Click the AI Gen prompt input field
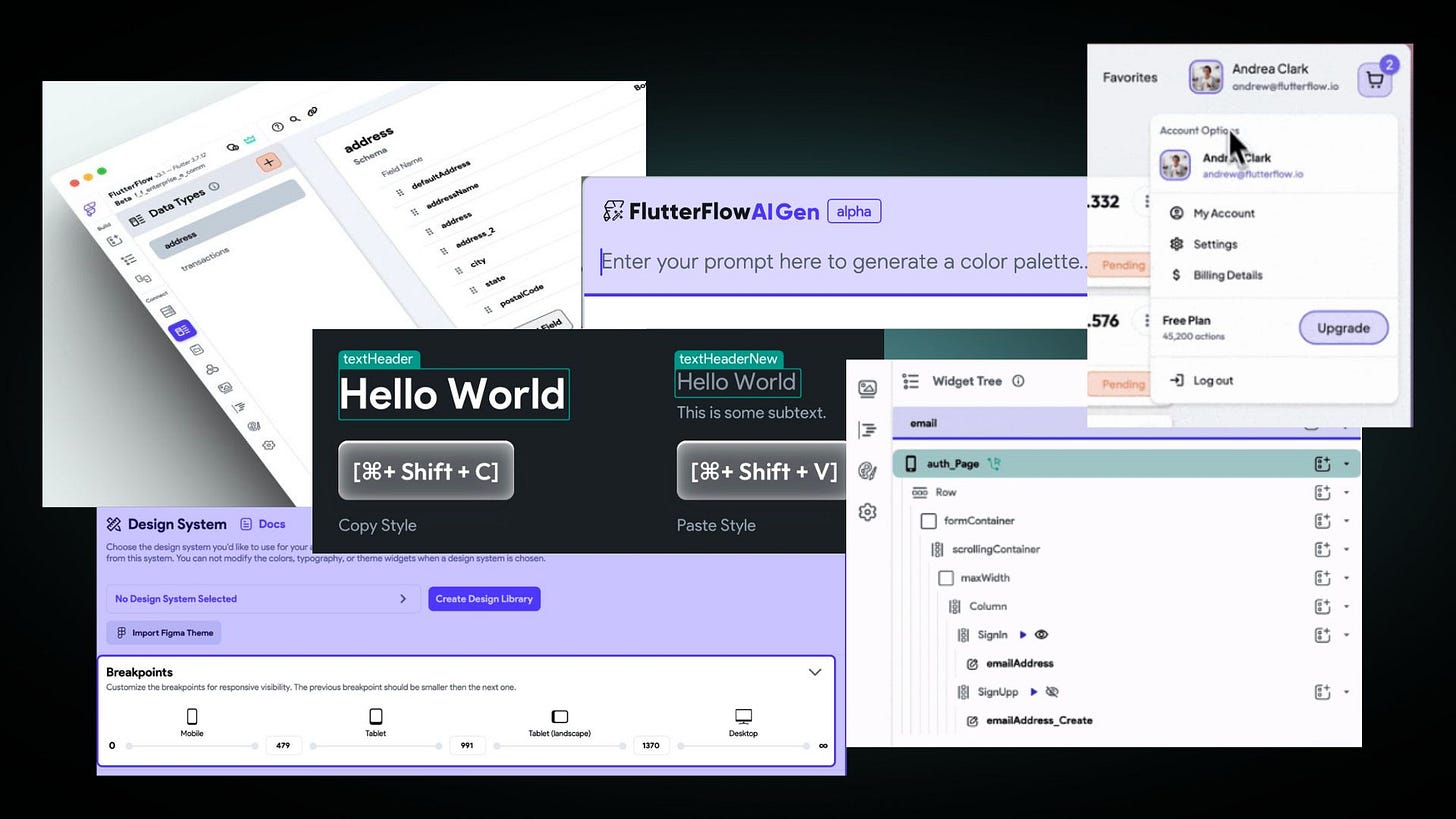Image resolution: width=1456 pixels, height=819 pixels. pos(840,261)
